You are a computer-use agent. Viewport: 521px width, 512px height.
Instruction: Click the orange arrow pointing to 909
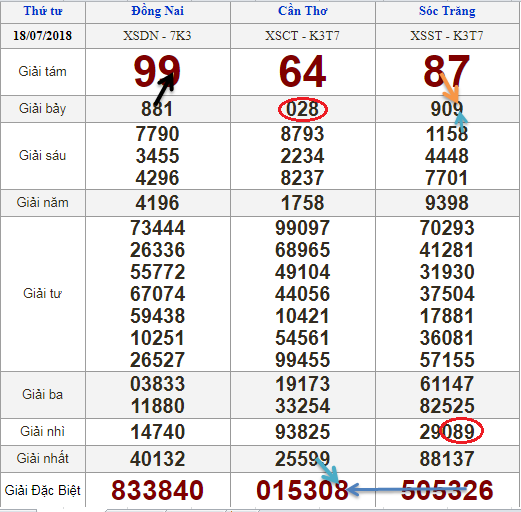[450, 87]
